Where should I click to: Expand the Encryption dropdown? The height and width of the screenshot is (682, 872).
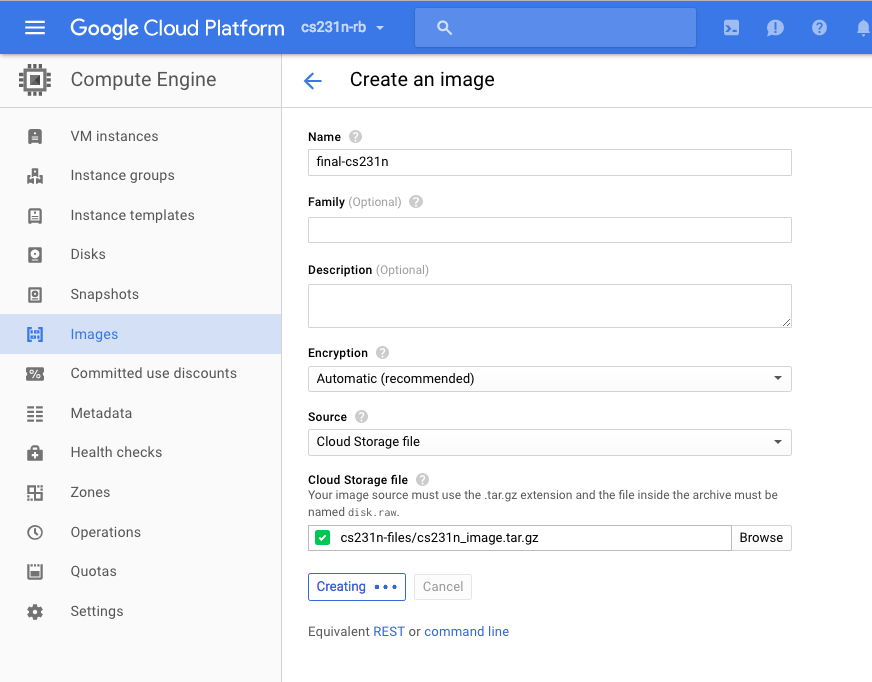click(x=549, y=379)
